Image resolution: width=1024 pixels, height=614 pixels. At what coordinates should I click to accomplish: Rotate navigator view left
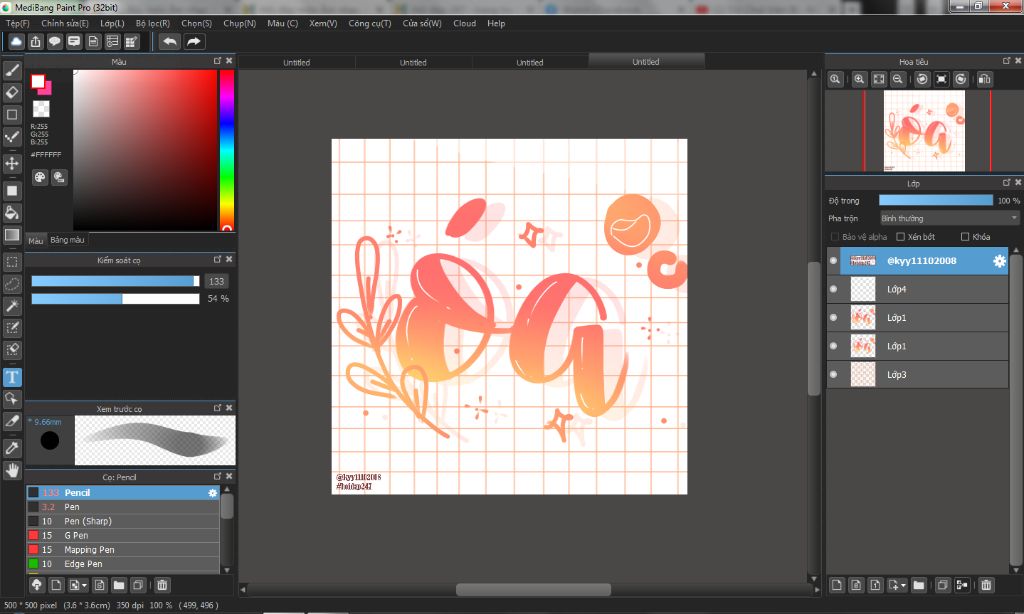point(922,79)
